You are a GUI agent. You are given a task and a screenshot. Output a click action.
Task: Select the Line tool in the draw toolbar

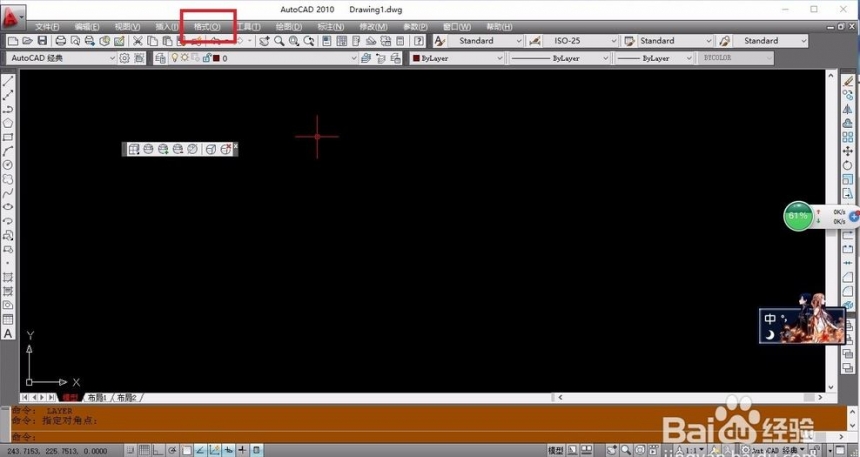8,82
